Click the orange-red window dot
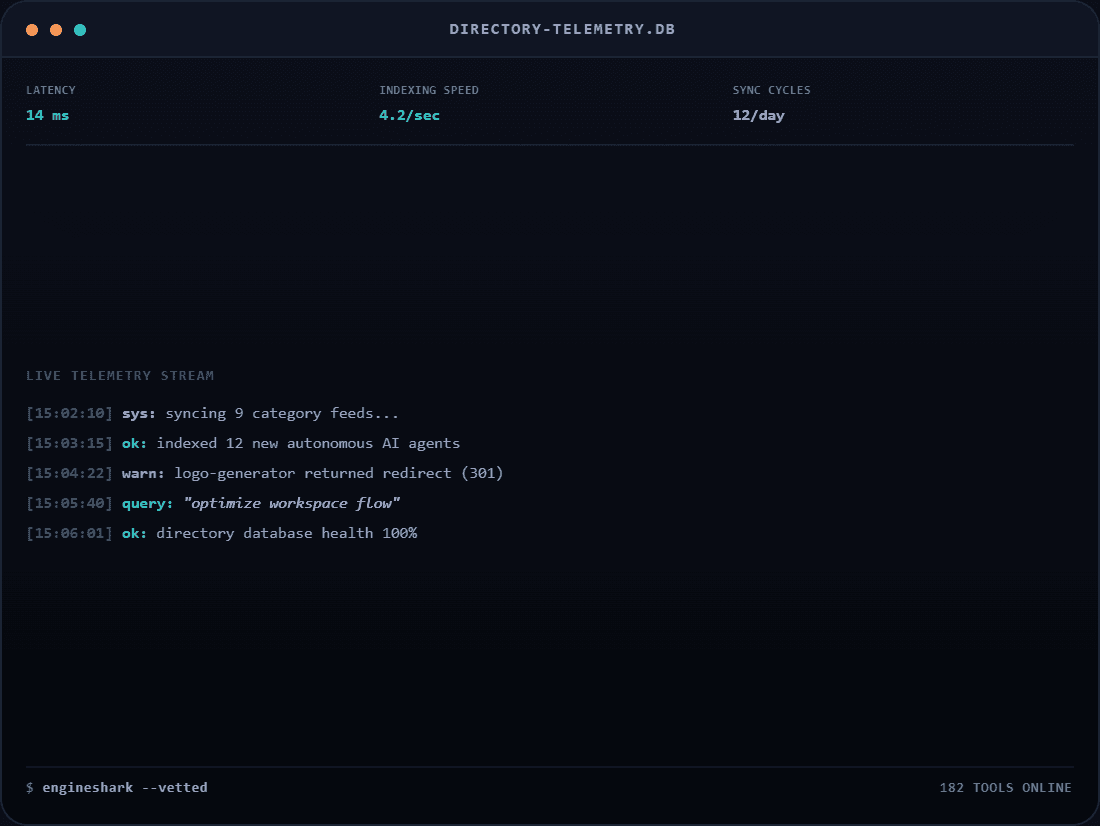The width and height of the screenshot is (1100, 826). [x=32, y=29]
